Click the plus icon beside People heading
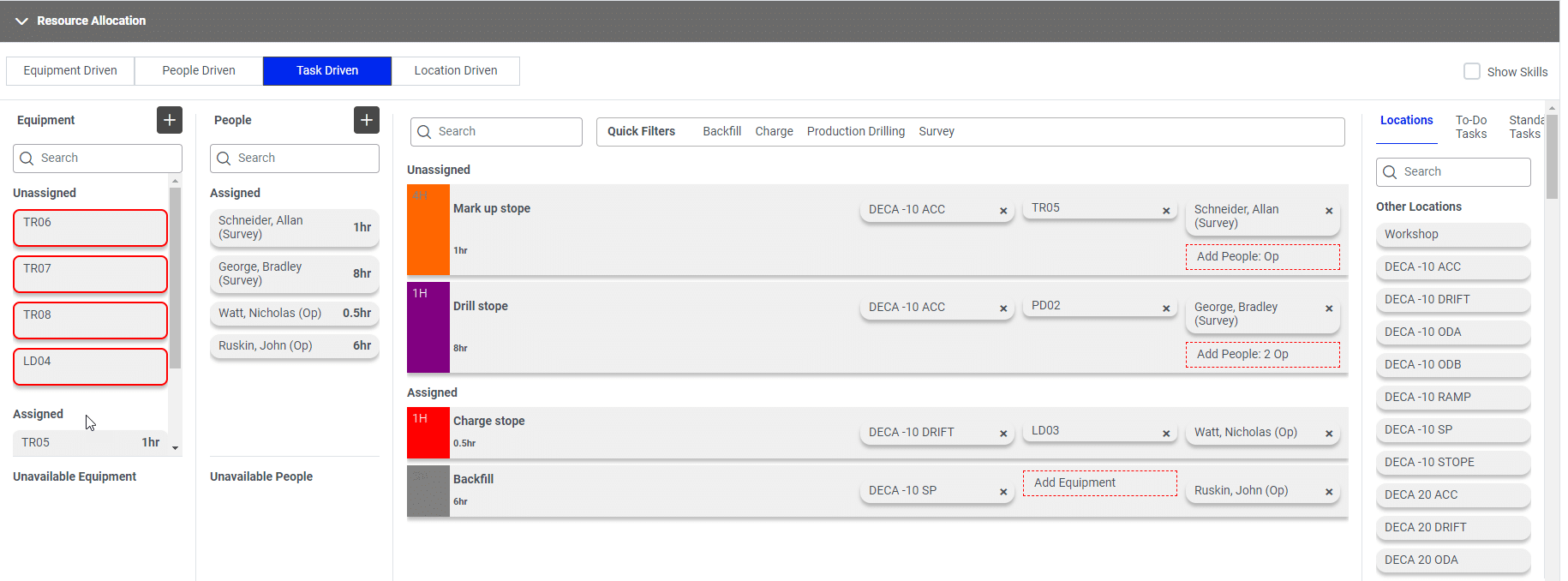 367,120
